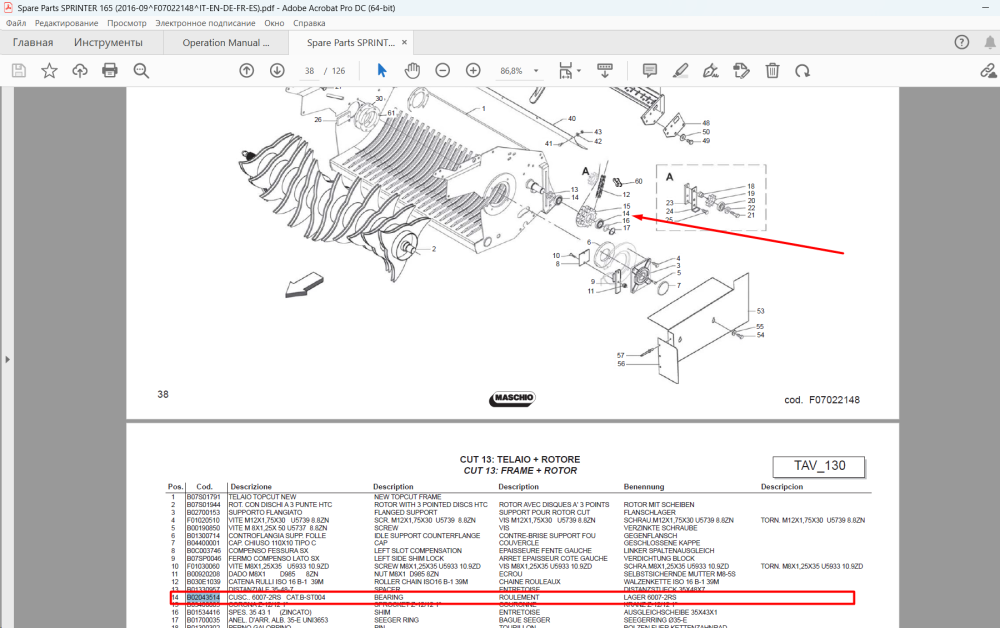Click the zoom percentage field 86,8%

pyautogui.click(x=511, y=71)
